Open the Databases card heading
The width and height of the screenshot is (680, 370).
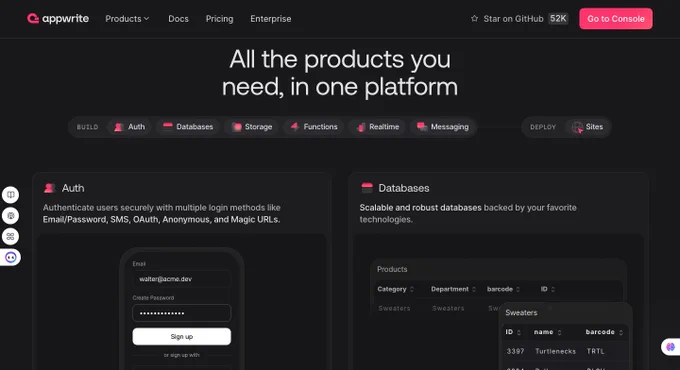(404, 188)
